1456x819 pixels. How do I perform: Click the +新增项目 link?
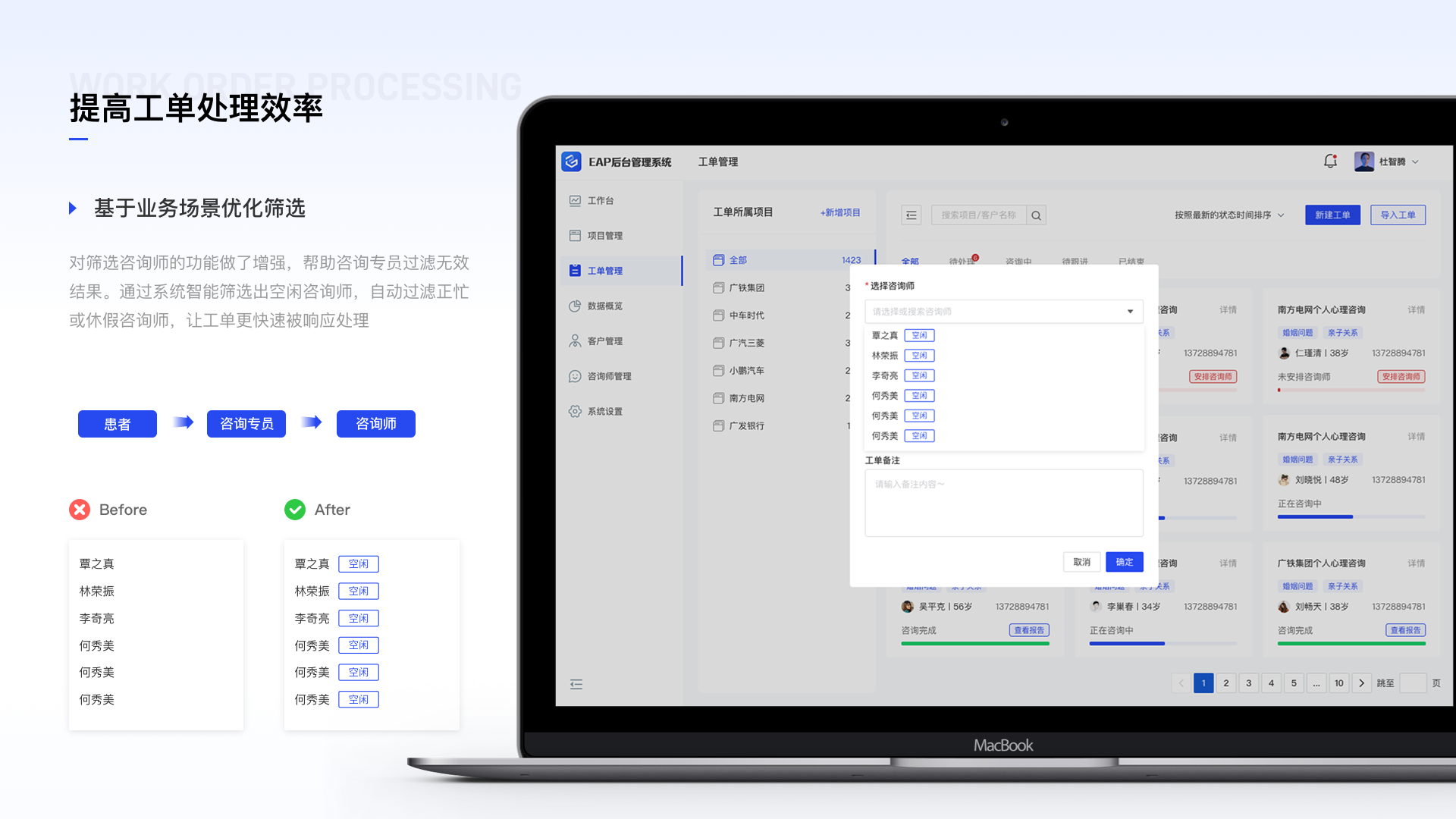coord(840,213)
